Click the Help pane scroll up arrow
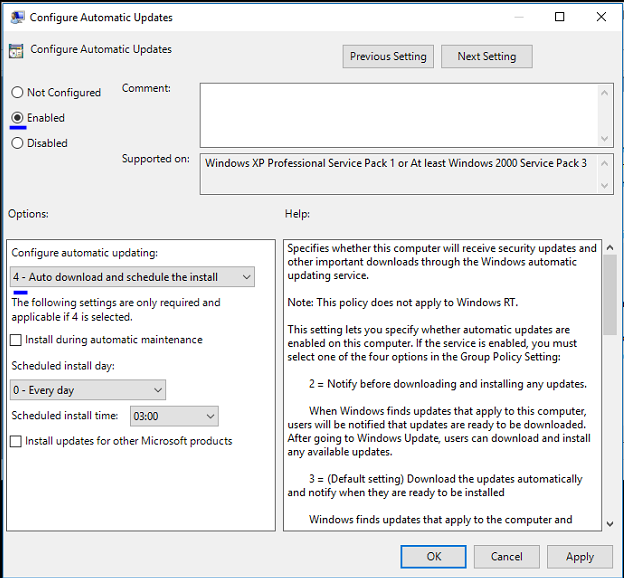 610,248
